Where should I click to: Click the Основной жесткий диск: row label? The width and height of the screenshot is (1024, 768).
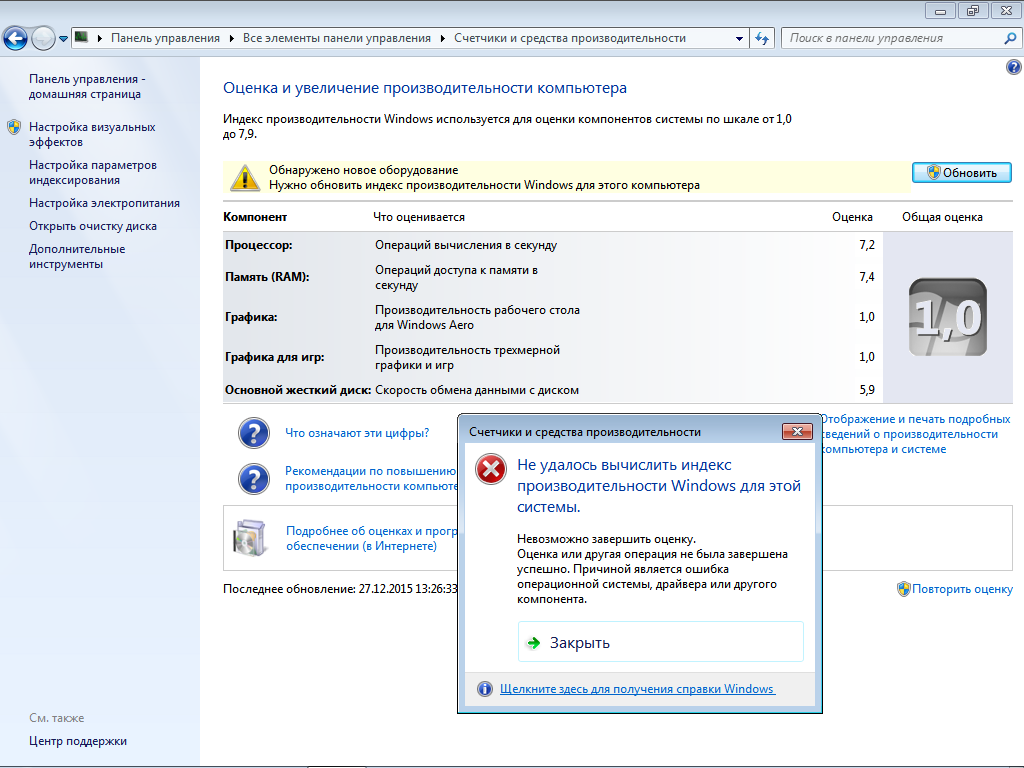pos(298,390)
